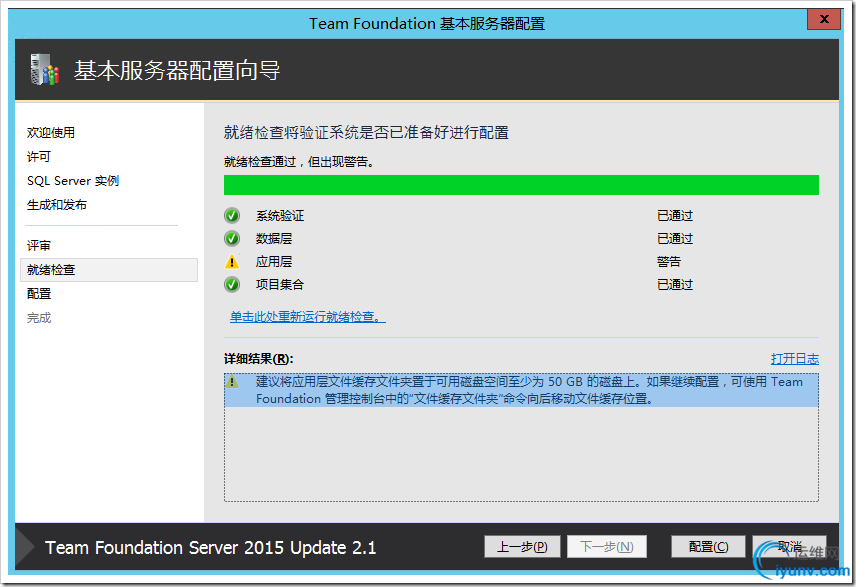856x587 pixels.
Task: Select the SQL Server 实例 step
Action: tap(73, 181)
